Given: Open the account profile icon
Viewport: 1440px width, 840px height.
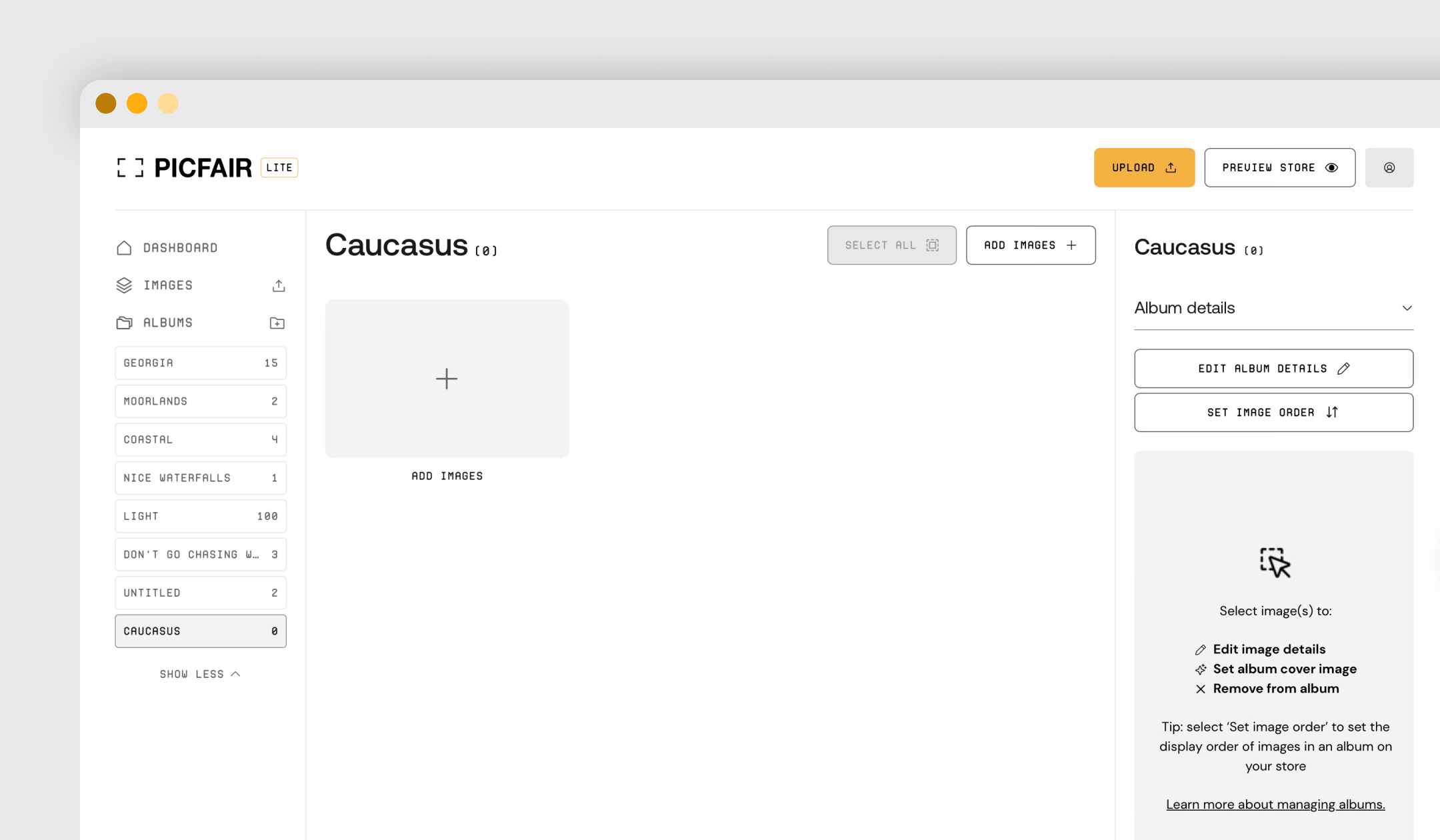Looking at the screenshot, I should point(1389,167).
